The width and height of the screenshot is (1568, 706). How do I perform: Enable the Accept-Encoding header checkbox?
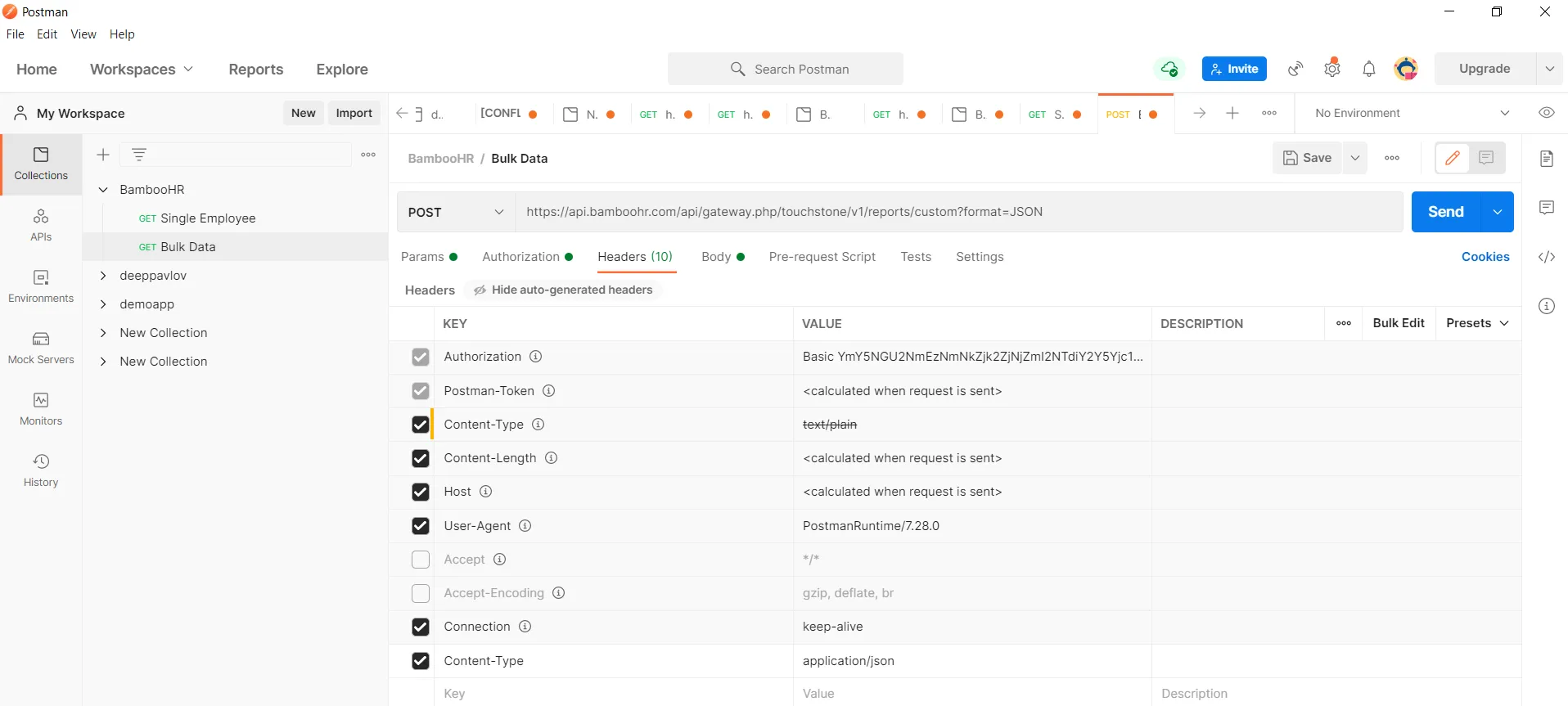(421, 593)
